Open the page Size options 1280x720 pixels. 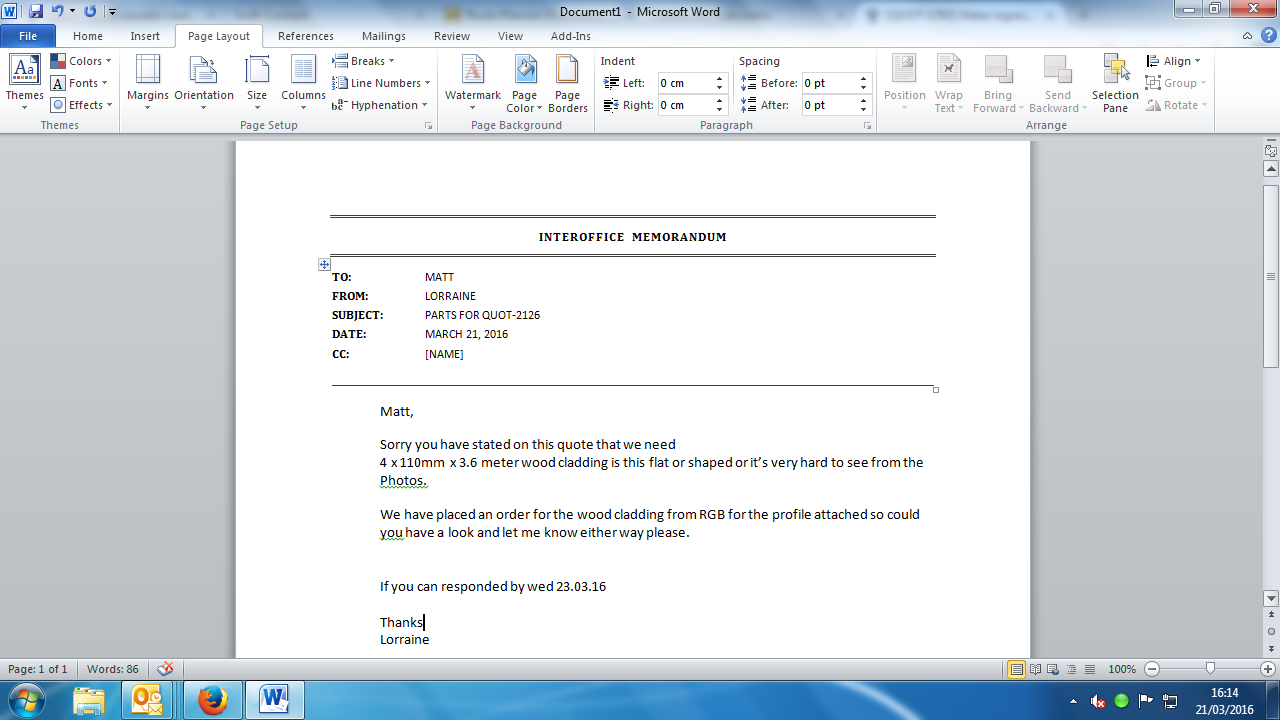point(257,82)
